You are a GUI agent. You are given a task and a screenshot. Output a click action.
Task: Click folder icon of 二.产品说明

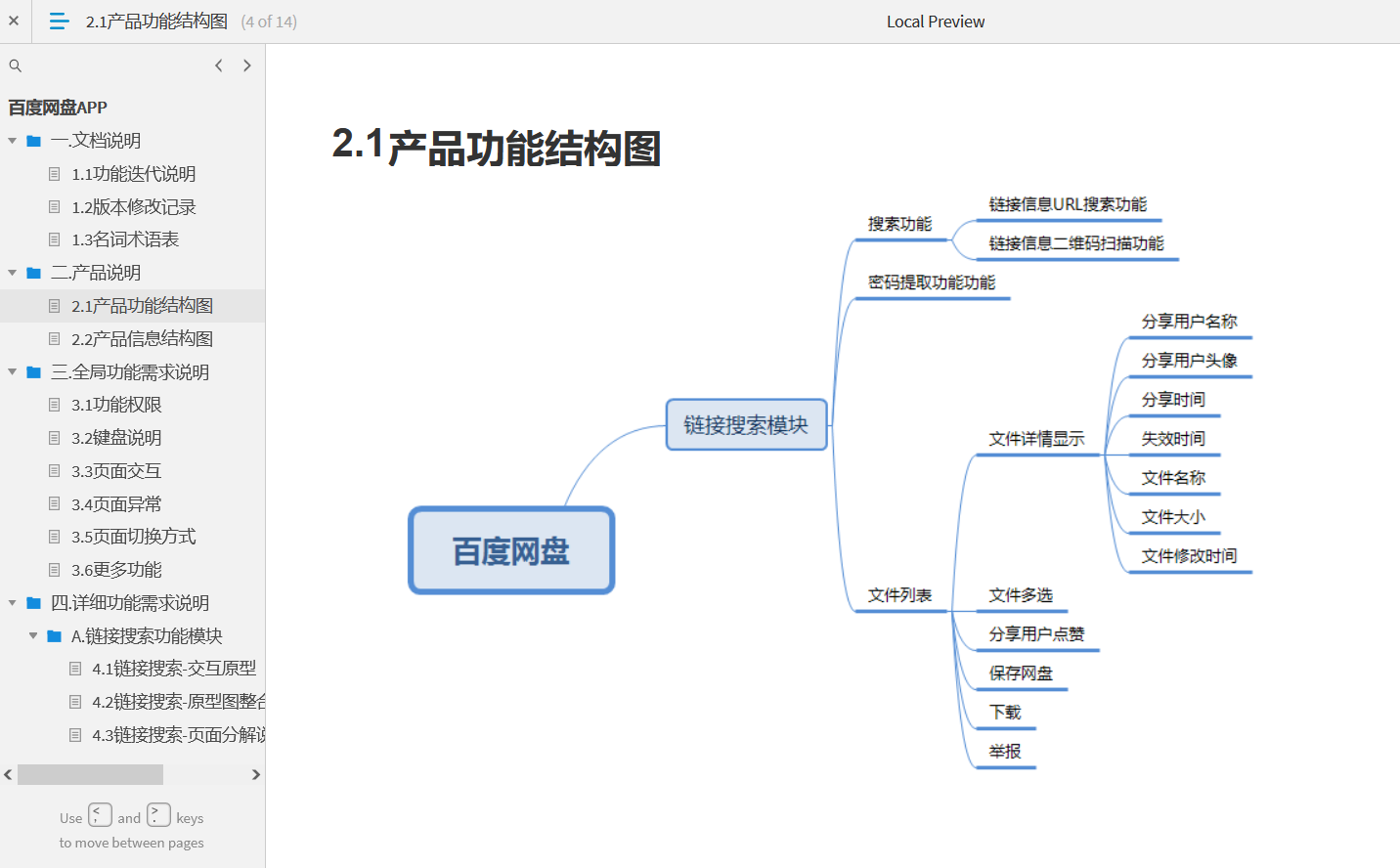(x=33, y=273)
